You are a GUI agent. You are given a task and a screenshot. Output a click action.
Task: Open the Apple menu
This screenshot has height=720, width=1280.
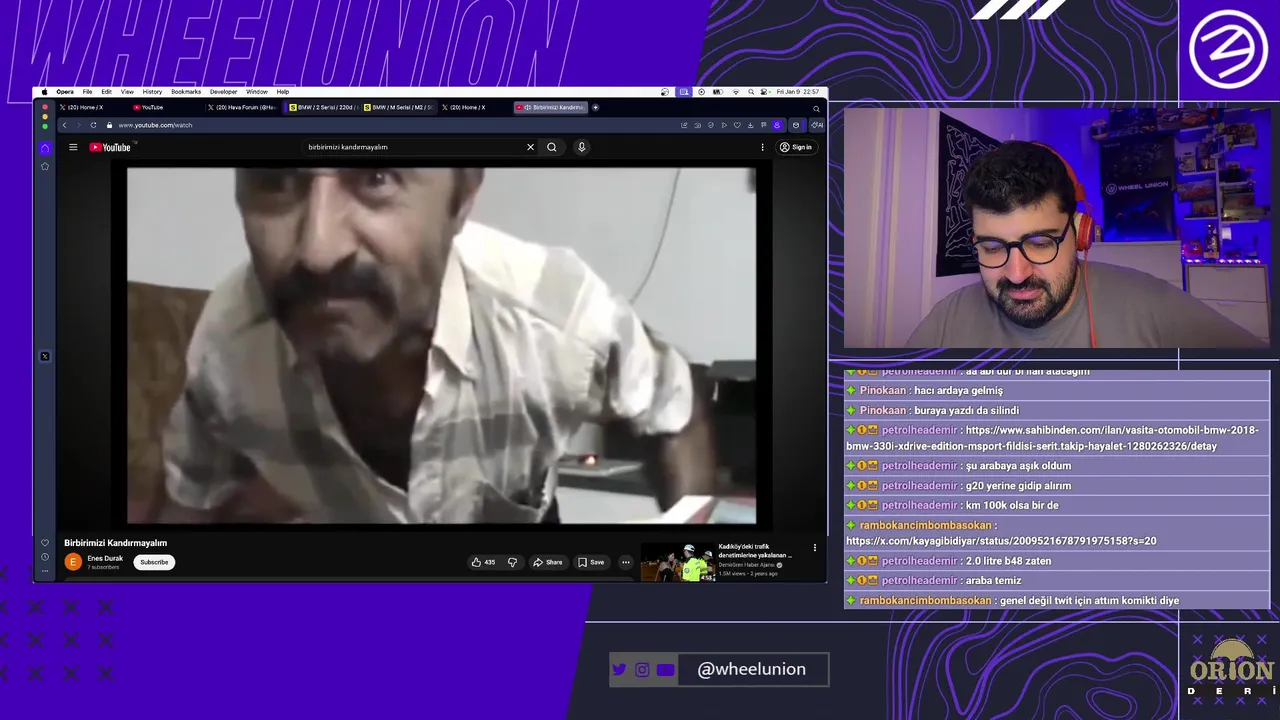(44, 92)
